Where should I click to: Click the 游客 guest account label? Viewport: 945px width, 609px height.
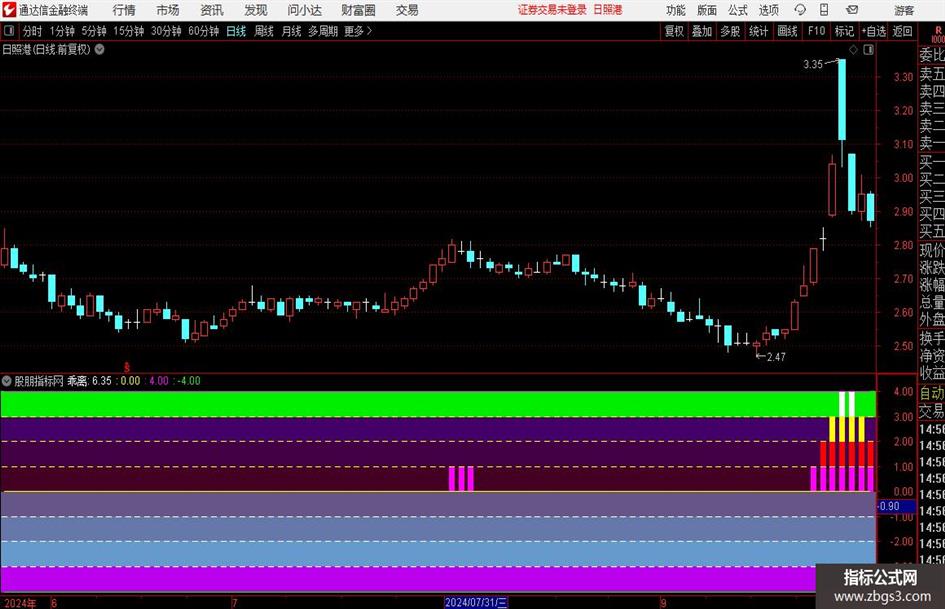[x=904, y=10]
